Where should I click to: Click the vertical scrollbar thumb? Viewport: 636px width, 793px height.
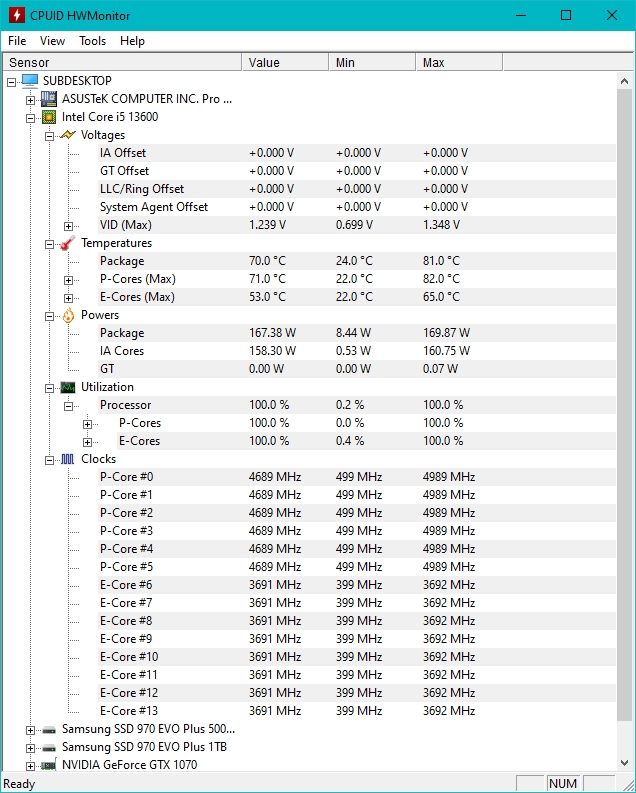[x=624, y=406]
